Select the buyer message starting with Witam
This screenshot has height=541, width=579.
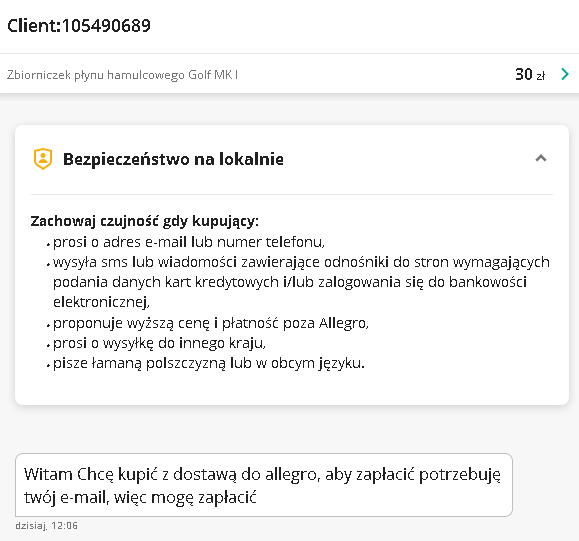[x=264, y=485]
